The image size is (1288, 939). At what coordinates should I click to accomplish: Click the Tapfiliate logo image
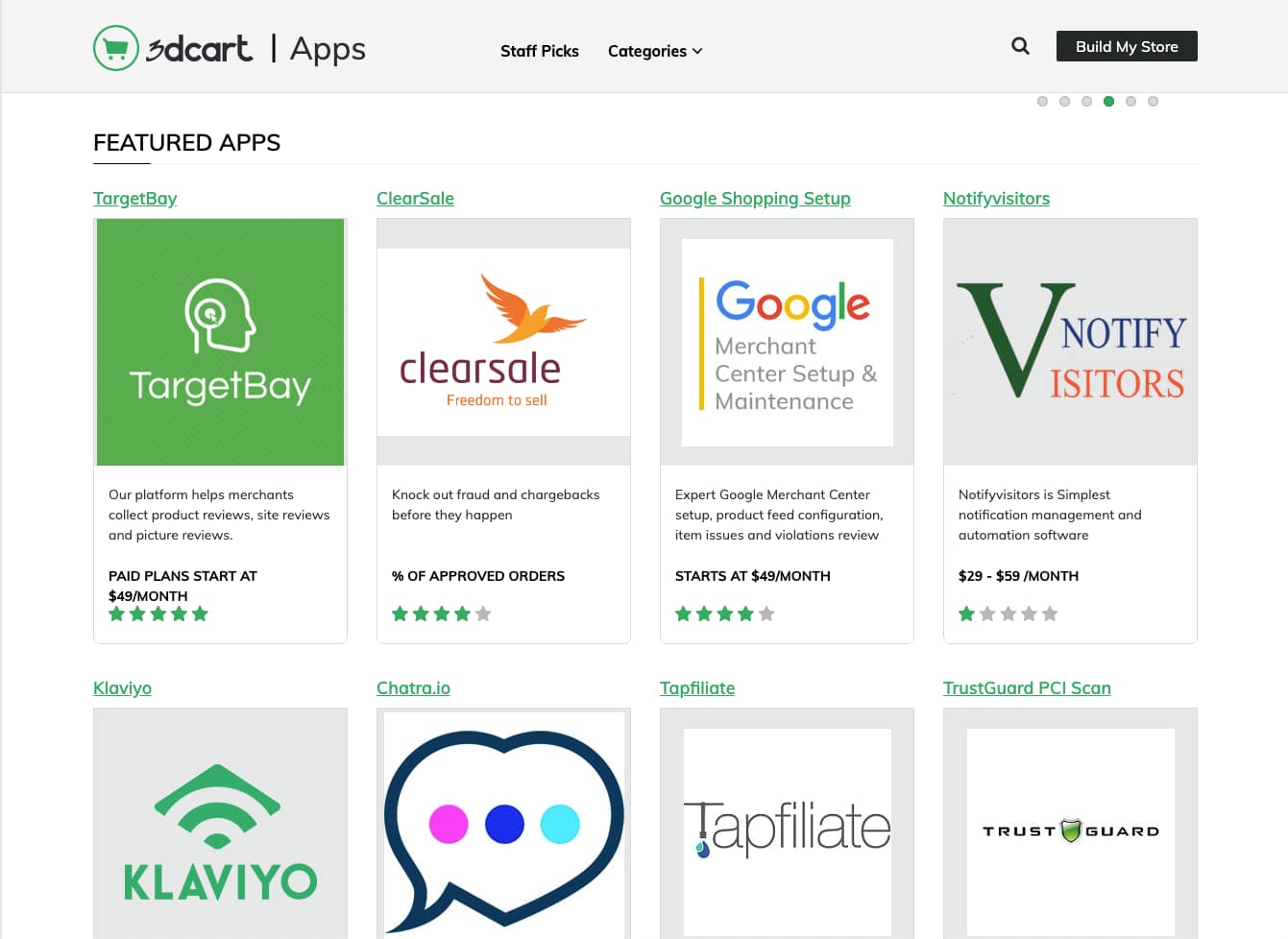coord(787,828)
